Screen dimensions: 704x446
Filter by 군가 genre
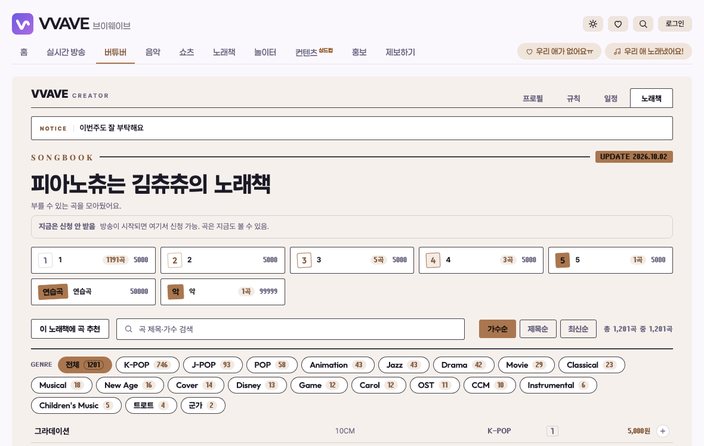[203, 405]
